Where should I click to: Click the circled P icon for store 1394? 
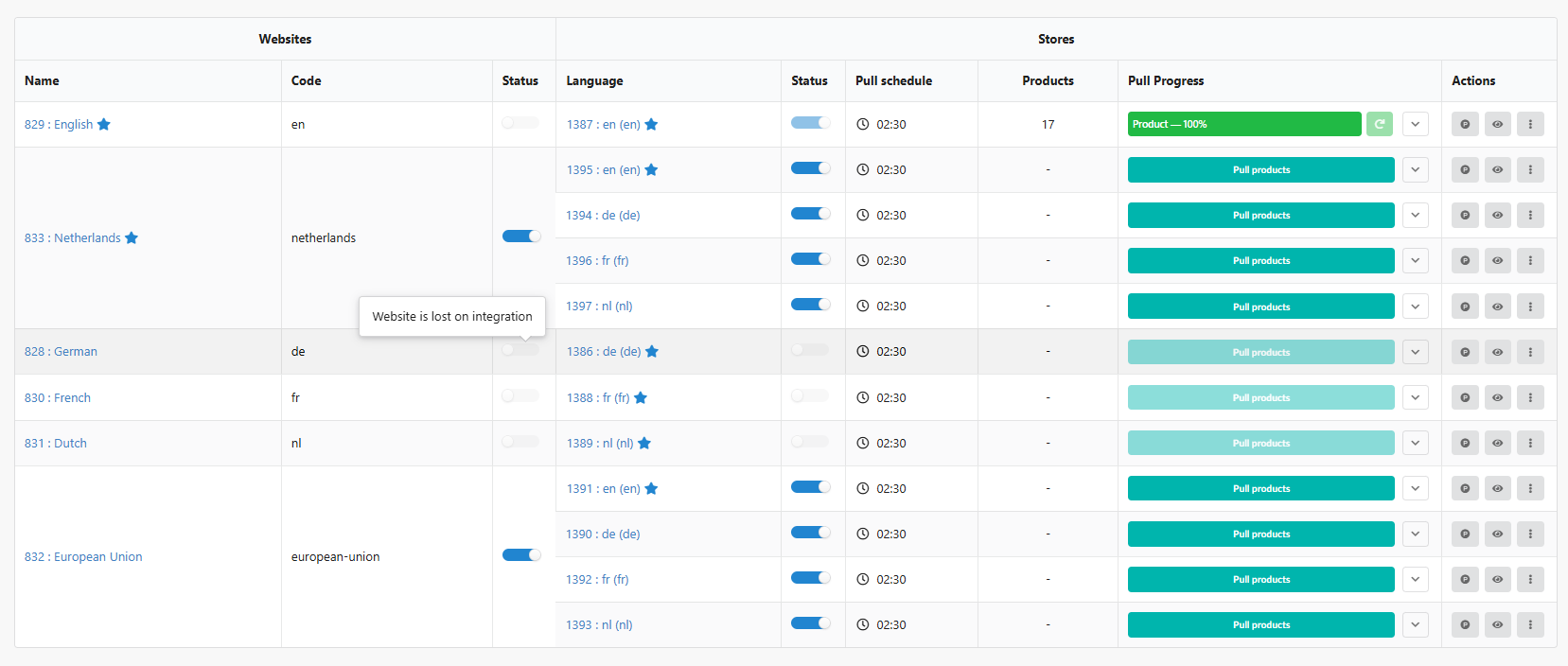coord(1465,215)
